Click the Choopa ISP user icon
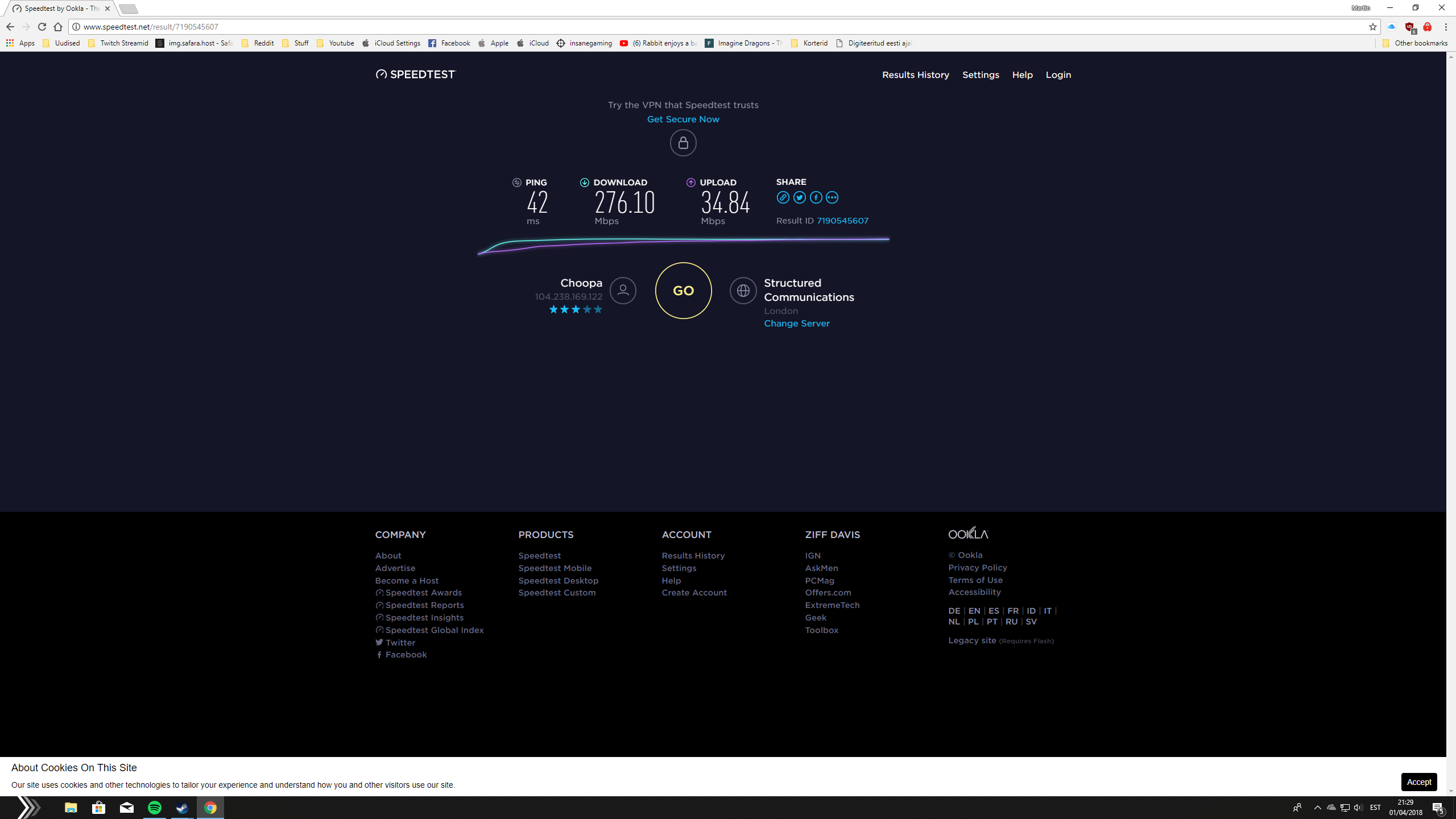Screen dimensions: 1456x819 click(x=623, y=291)
